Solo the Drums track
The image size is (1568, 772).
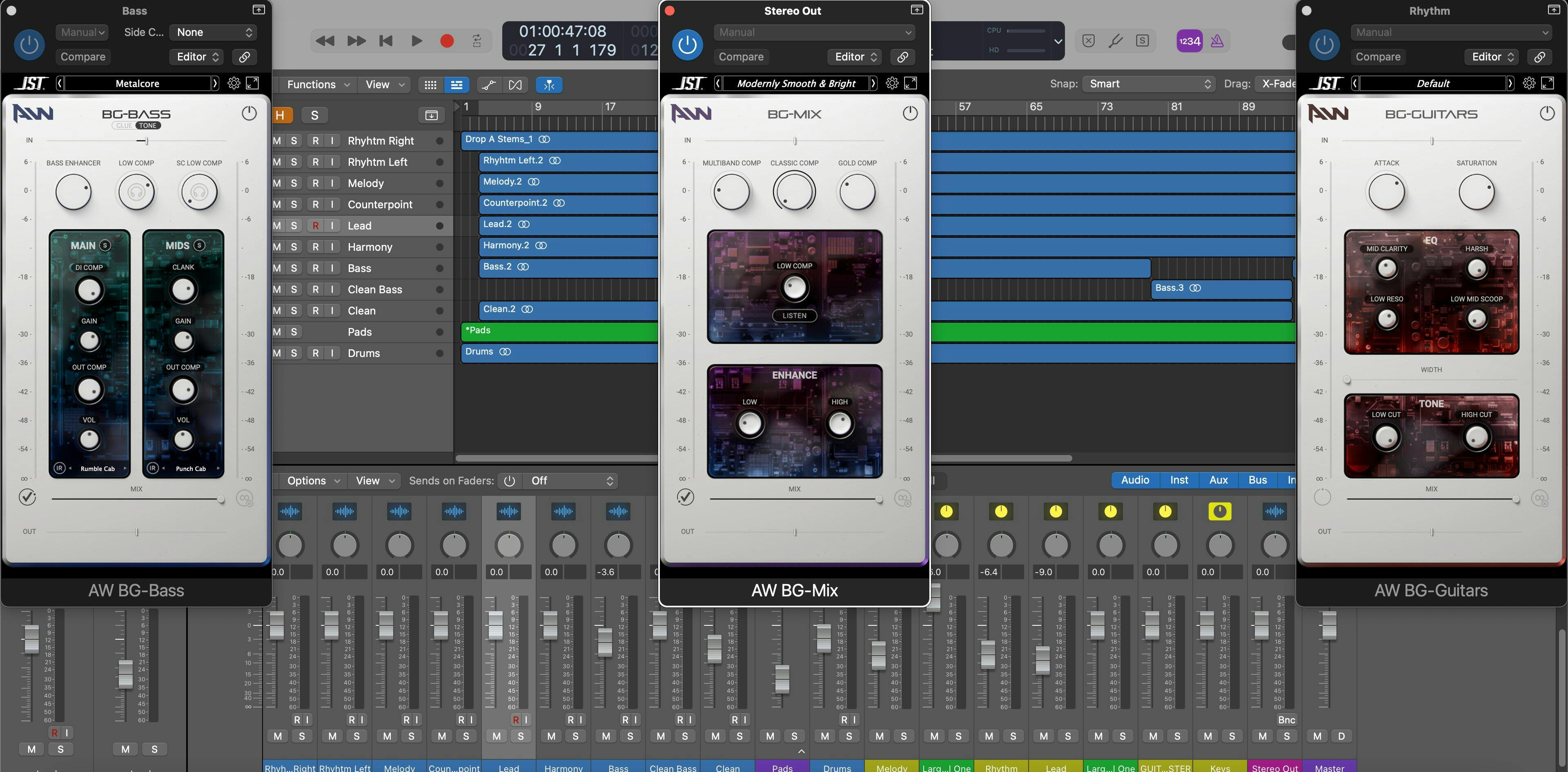click(294, 353)
